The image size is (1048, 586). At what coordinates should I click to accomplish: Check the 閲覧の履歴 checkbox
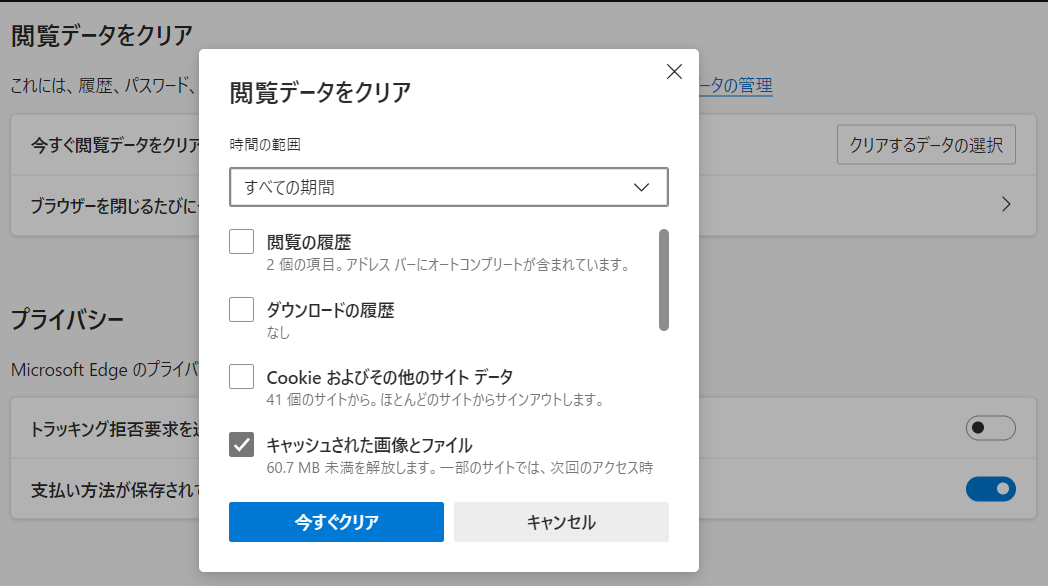pos(241,242)
